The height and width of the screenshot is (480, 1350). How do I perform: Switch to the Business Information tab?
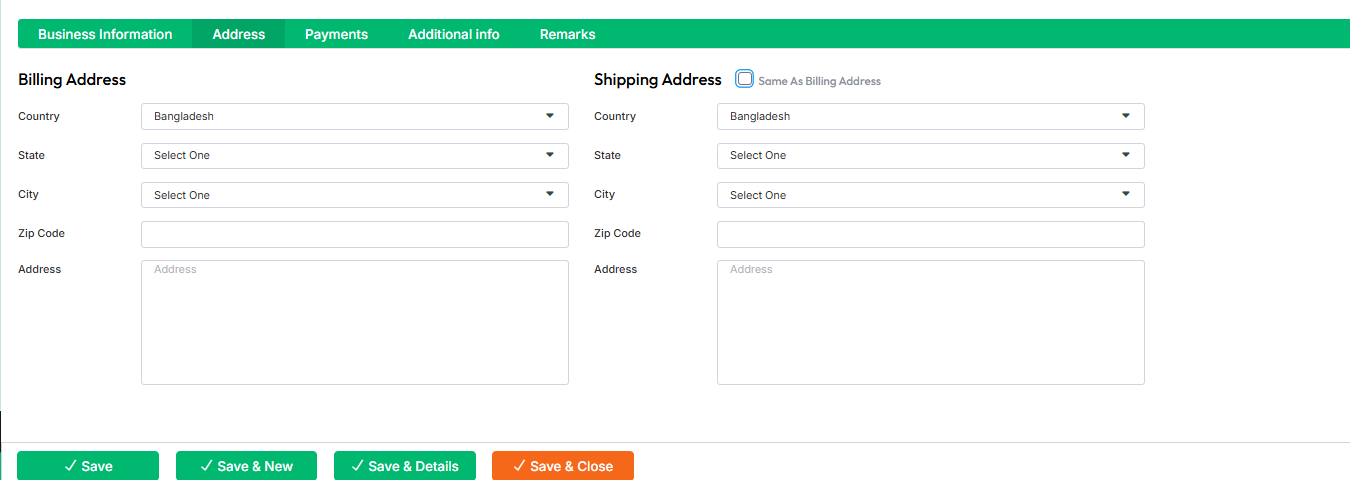point(105,34)
